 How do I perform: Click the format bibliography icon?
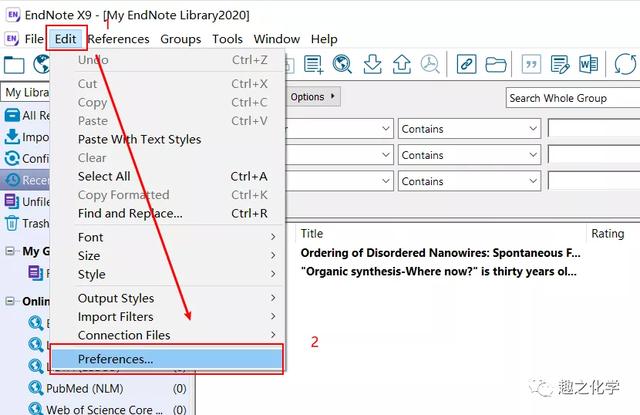coord(560,64)
